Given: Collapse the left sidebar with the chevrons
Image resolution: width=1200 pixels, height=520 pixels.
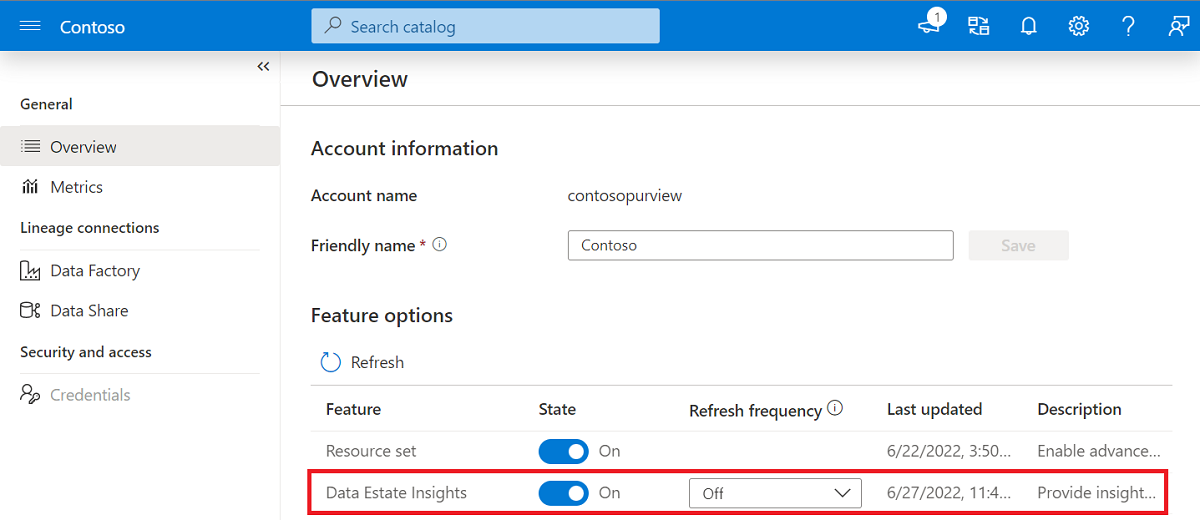Looking at the screenshot, I should [263, 67].
